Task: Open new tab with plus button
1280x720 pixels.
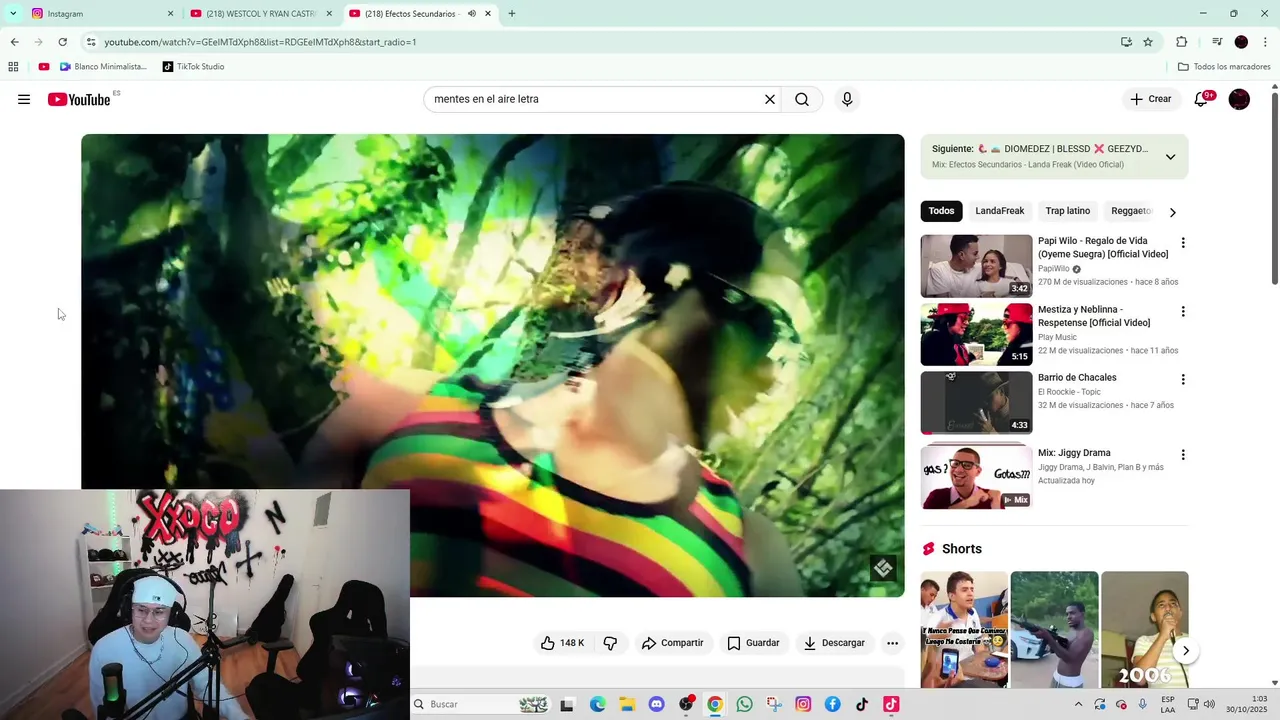Action: tap(512, 14)
